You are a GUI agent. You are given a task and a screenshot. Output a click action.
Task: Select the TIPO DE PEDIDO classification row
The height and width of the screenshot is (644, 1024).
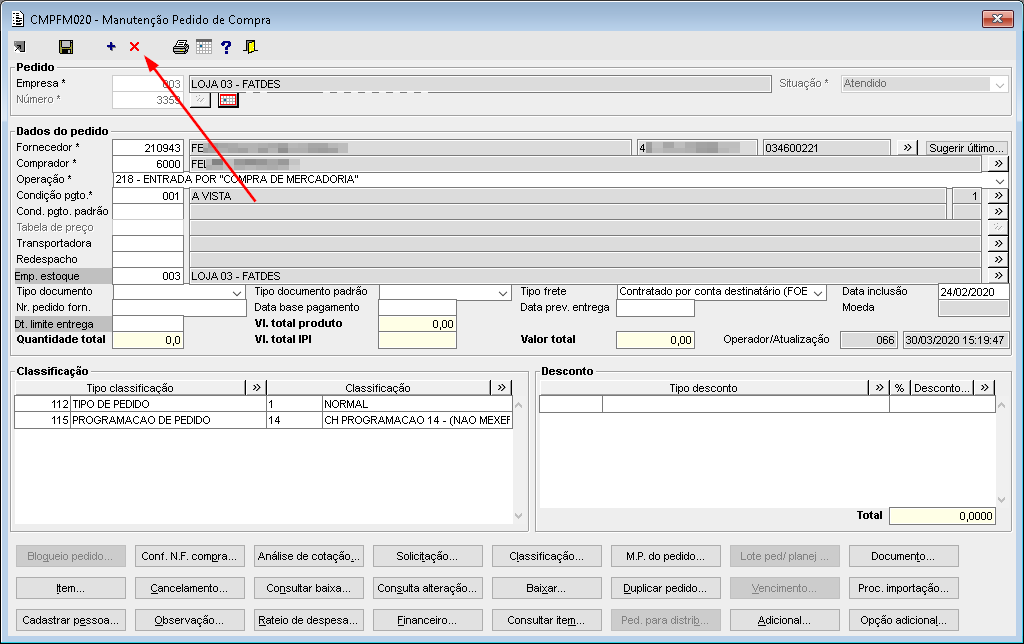[x=263, y=404]
